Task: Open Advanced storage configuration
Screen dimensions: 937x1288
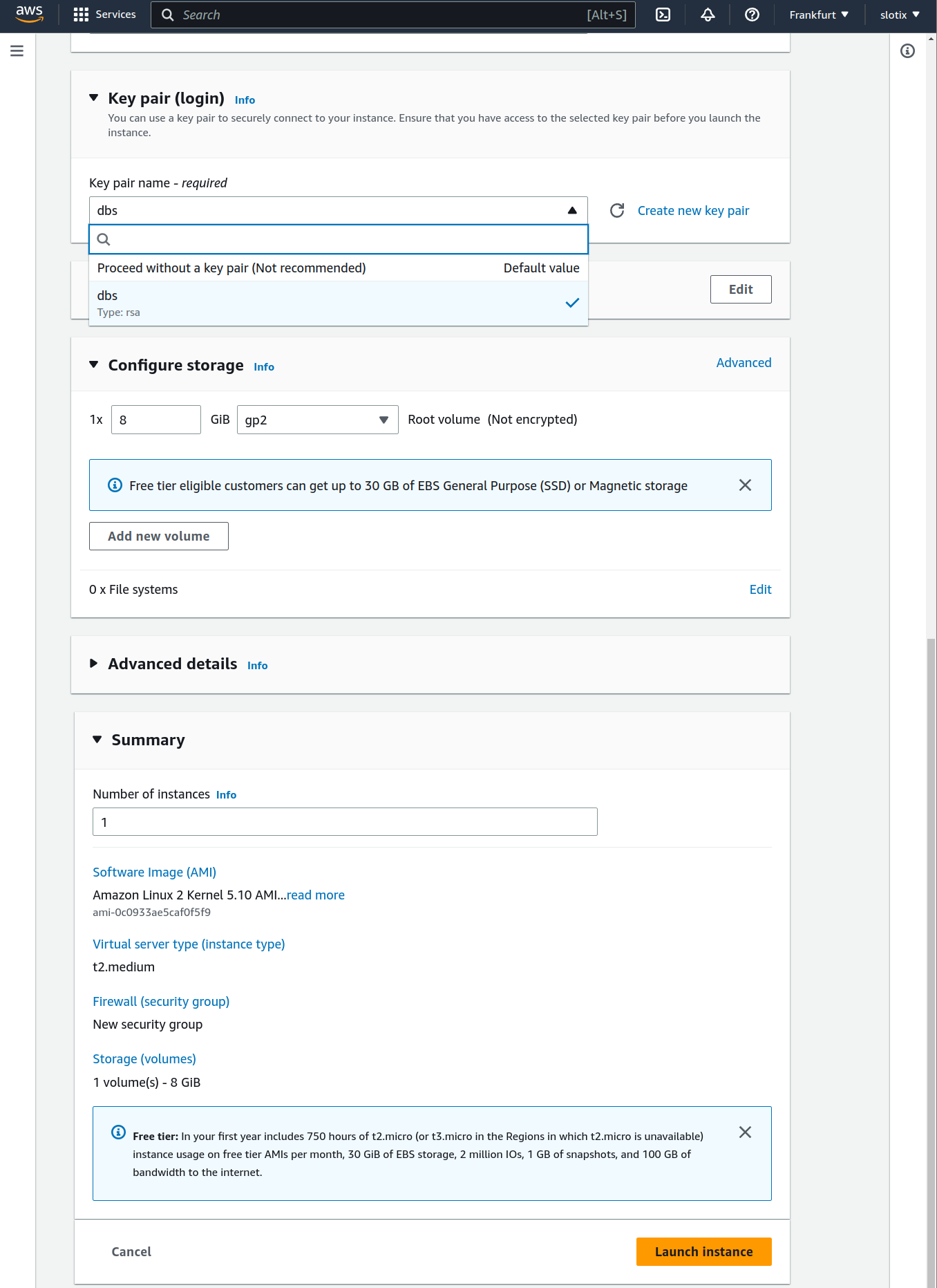Action: pyautogui.click(x=744, y=362)
